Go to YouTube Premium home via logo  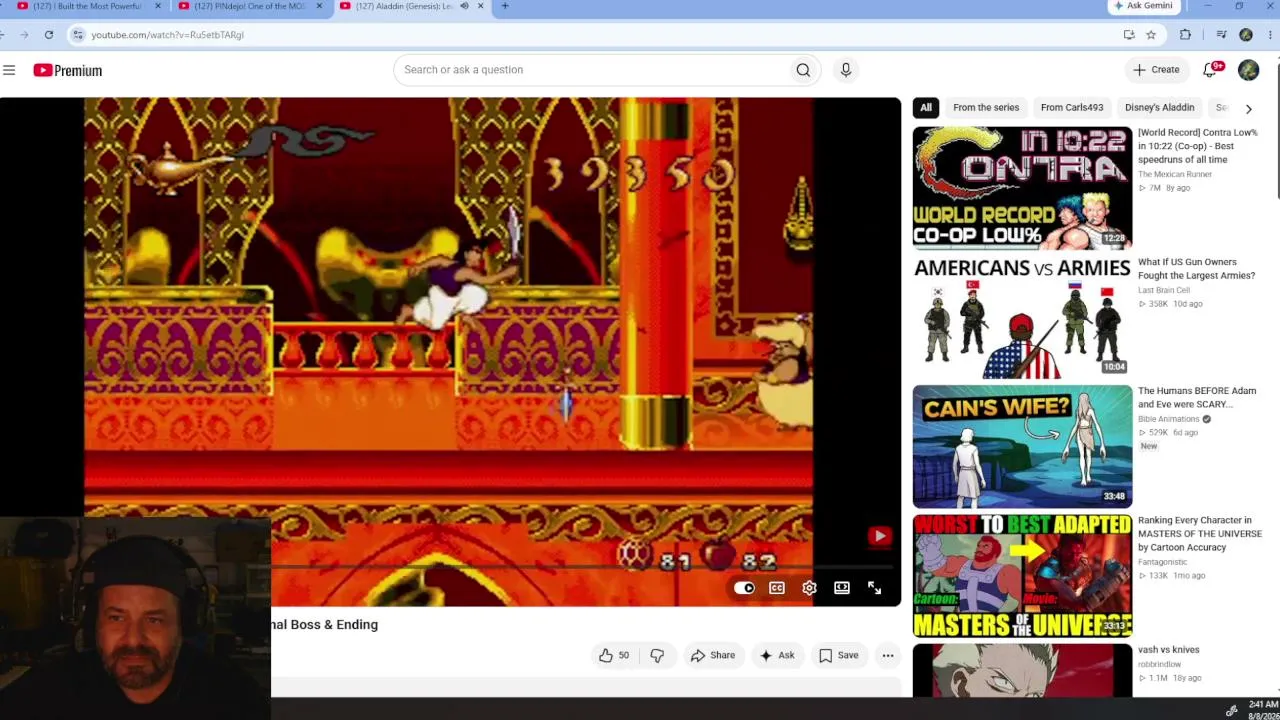click(x=67, y=70)
